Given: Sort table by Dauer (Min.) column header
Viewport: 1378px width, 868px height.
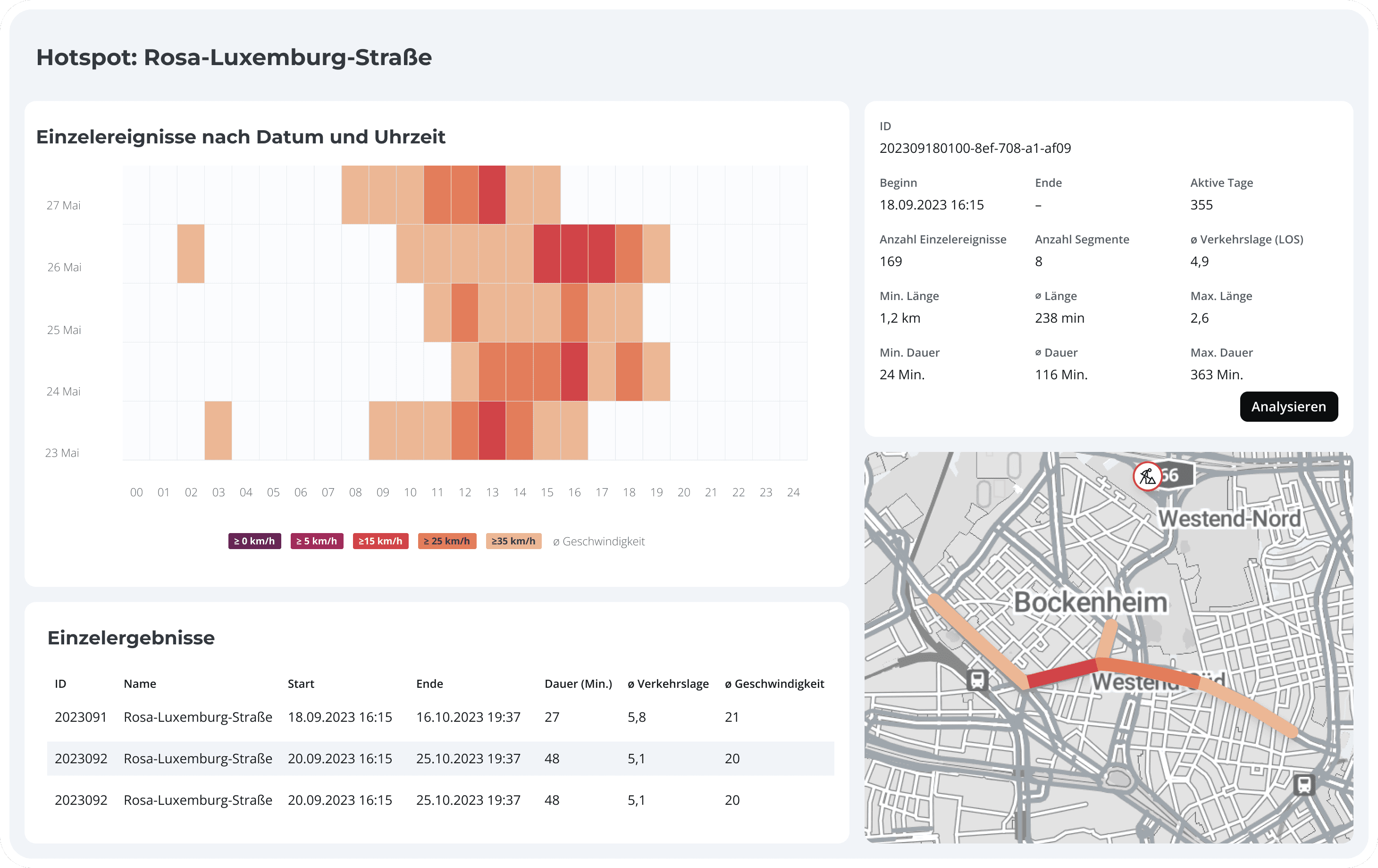Looking at the screenshot, I should click(578, 684).
